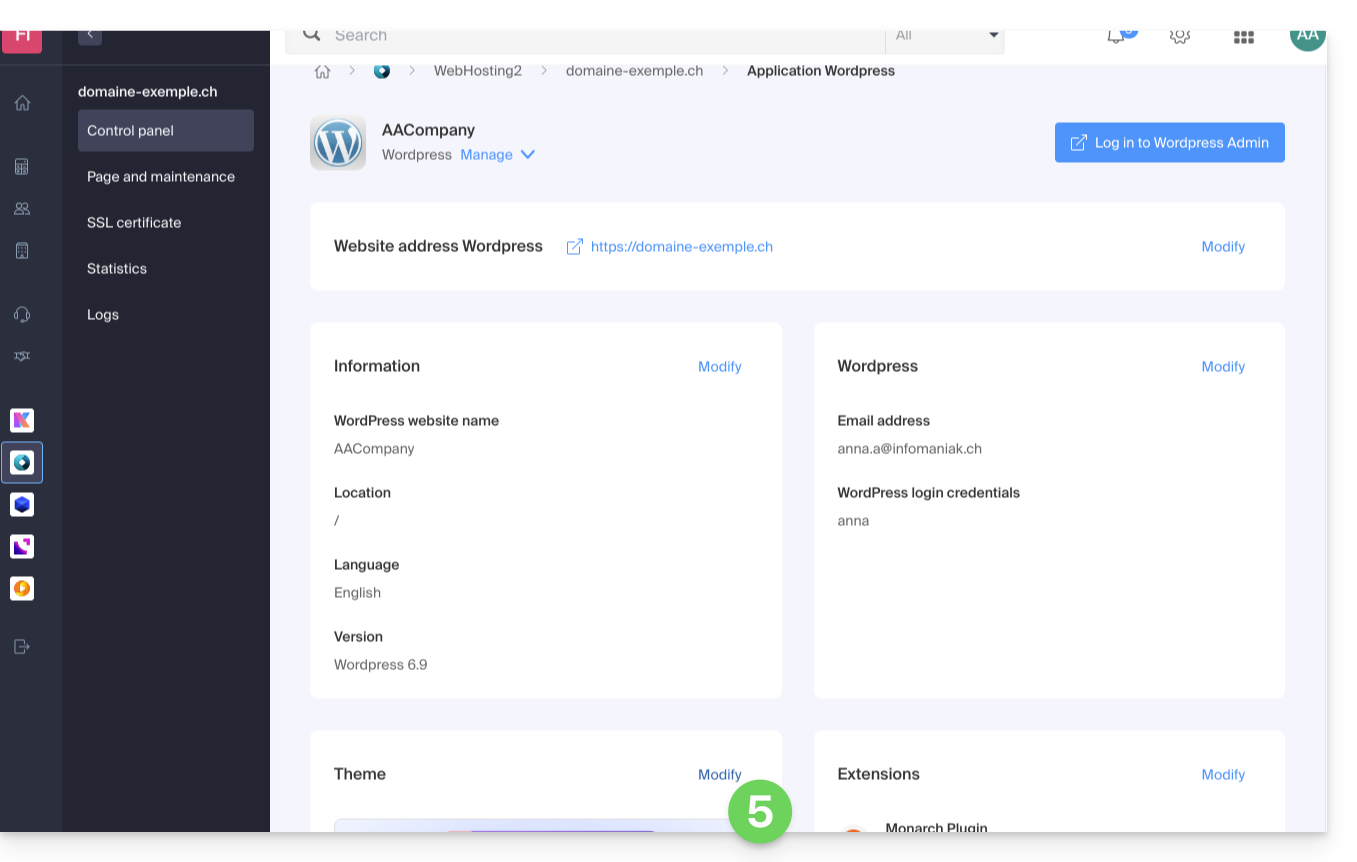Click the support headset icon

(22, 315)
